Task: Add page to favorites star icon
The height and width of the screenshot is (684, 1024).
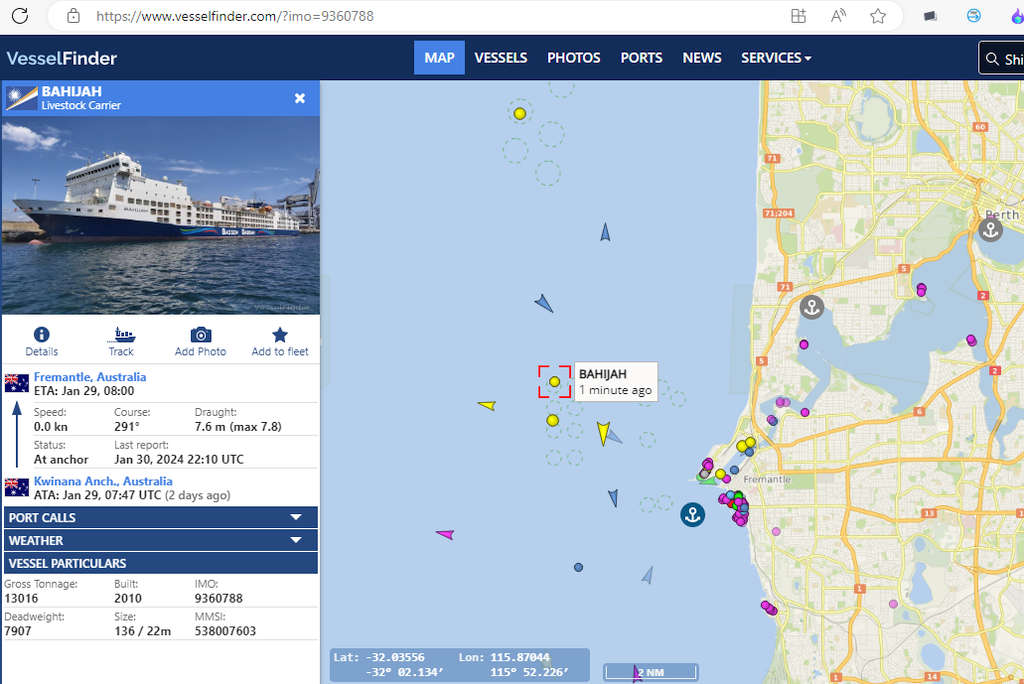Action: click(878, 16)
